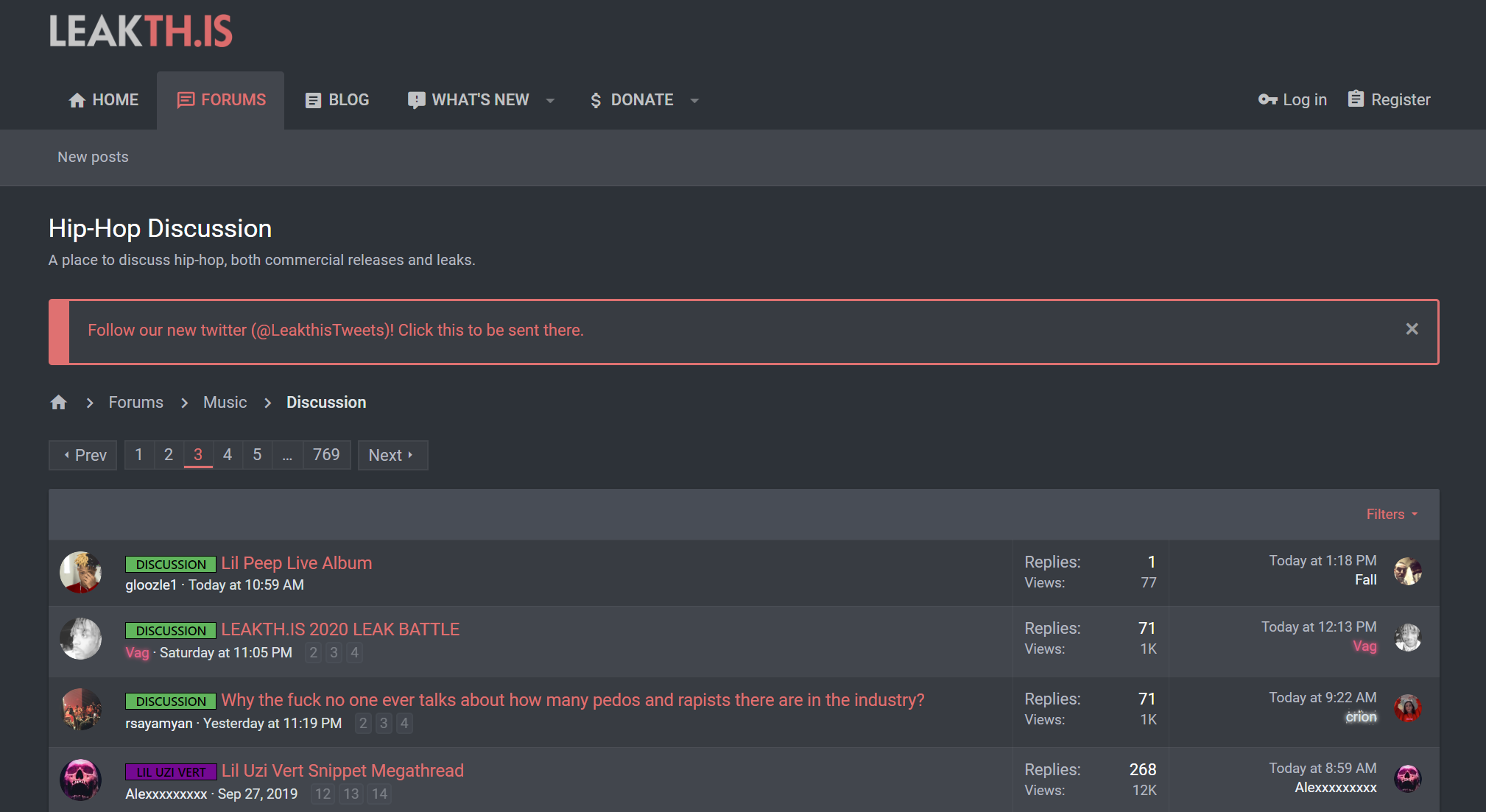Expand the What's New dropdown arrow
Screen dimensions: 1486x812
pyautogui.click(x=550, y=100)
